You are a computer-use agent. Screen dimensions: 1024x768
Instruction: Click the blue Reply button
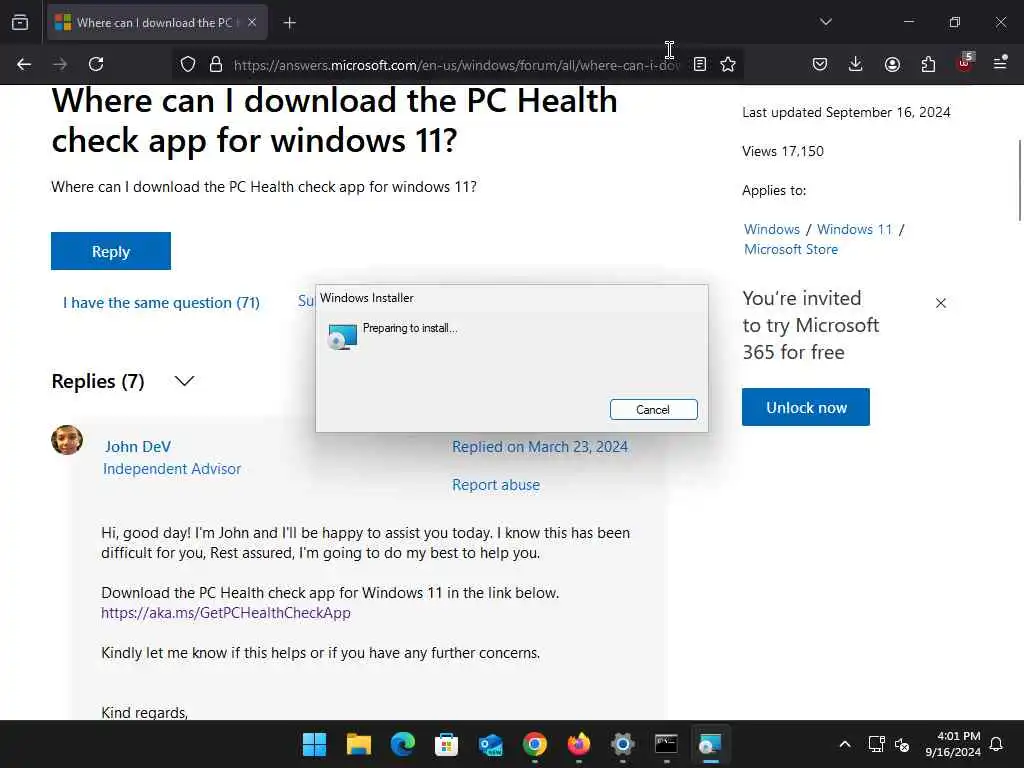pos(111,251)
